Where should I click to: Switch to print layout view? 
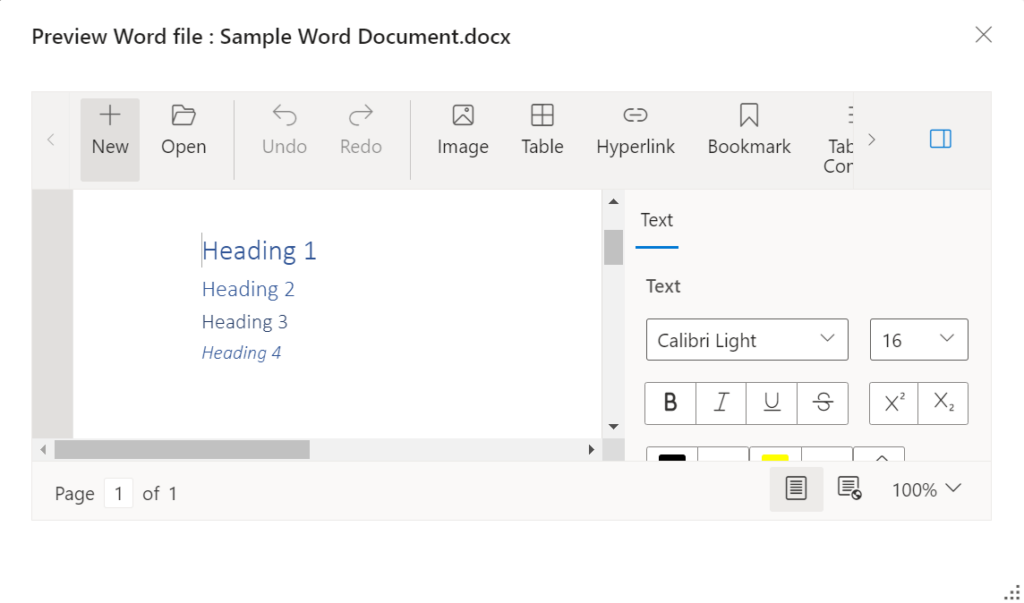click(x=796, y=489)
